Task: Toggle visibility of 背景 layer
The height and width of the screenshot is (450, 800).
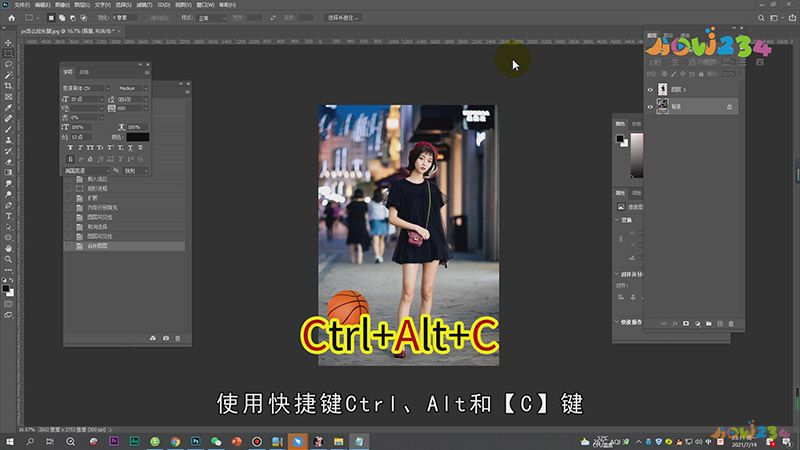Action: coord(650,107)
